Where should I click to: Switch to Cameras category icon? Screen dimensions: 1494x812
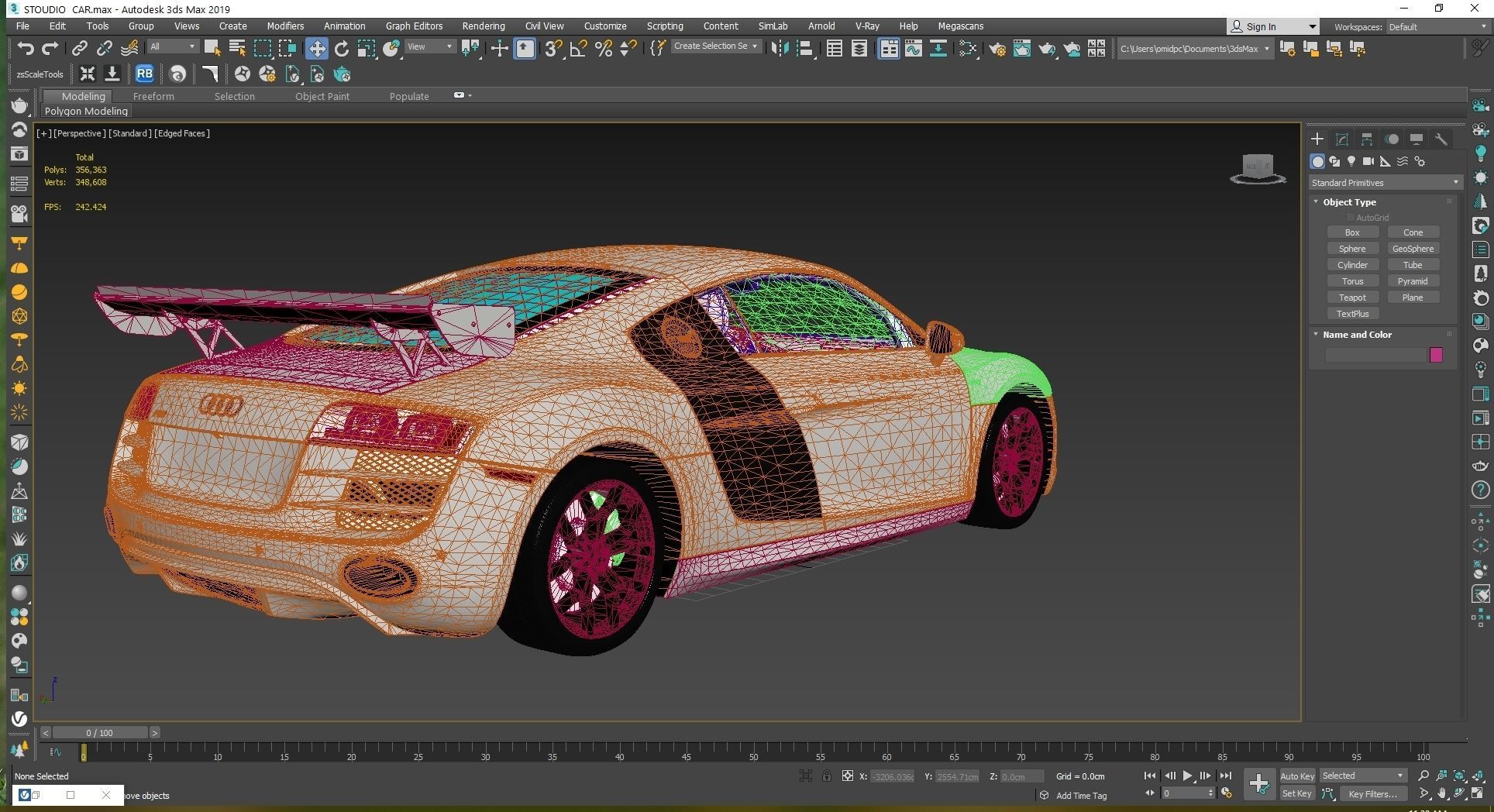click(1368, 161)
